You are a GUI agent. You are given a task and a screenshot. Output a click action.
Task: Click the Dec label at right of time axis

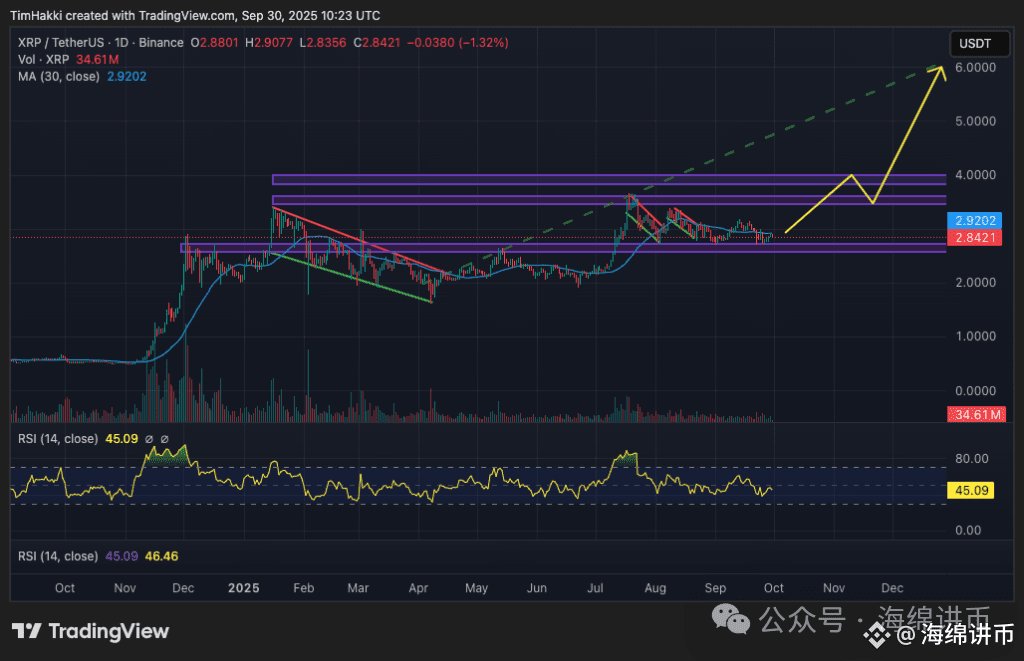[x=892, y=588]
